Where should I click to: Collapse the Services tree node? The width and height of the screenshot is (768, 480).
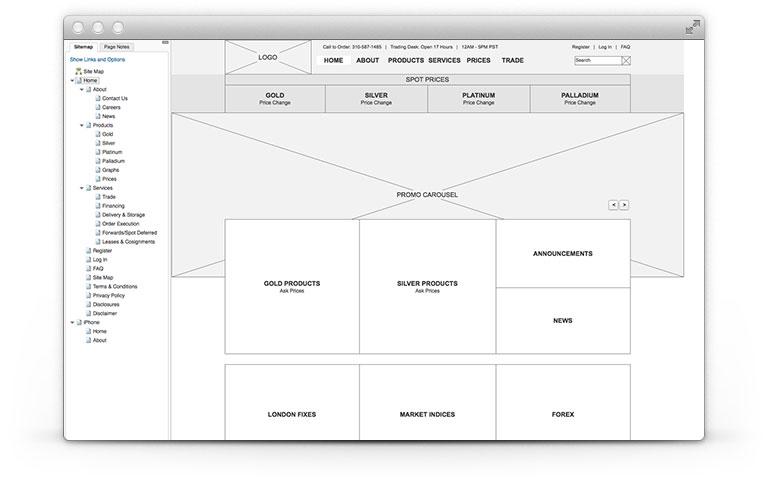82,188
